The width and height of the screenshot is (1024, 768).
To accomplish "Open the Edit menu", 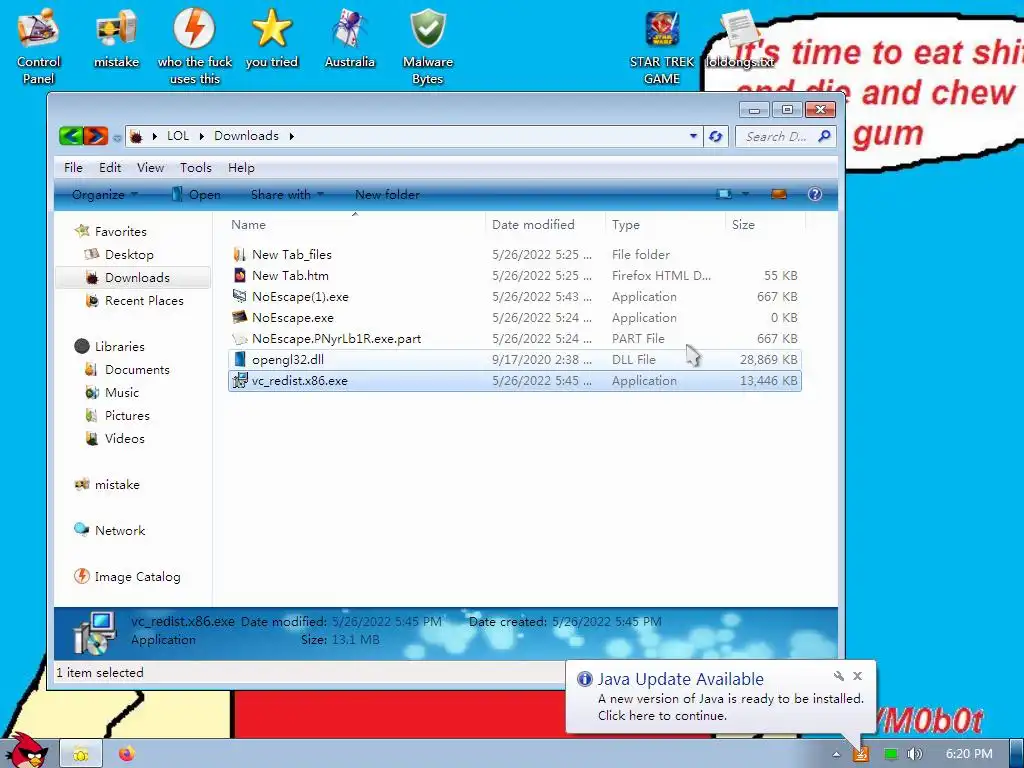I will click(x=110, y=167).
